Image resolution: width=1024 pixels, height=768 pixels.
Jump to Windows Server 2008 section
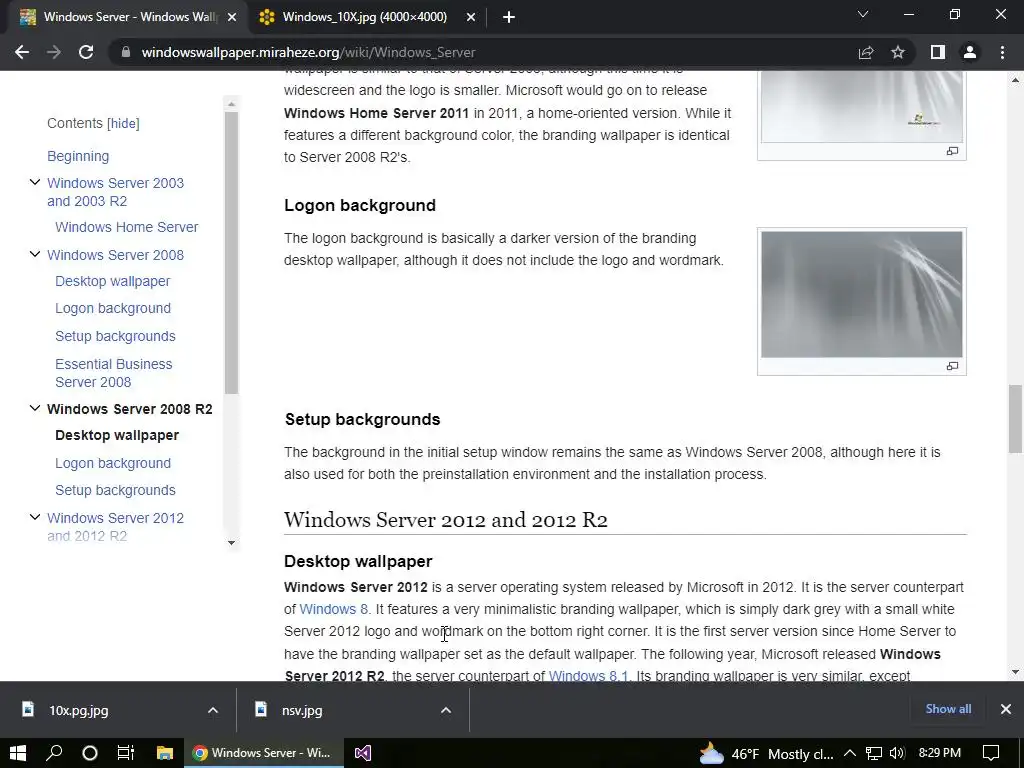[x=115, y=255]
